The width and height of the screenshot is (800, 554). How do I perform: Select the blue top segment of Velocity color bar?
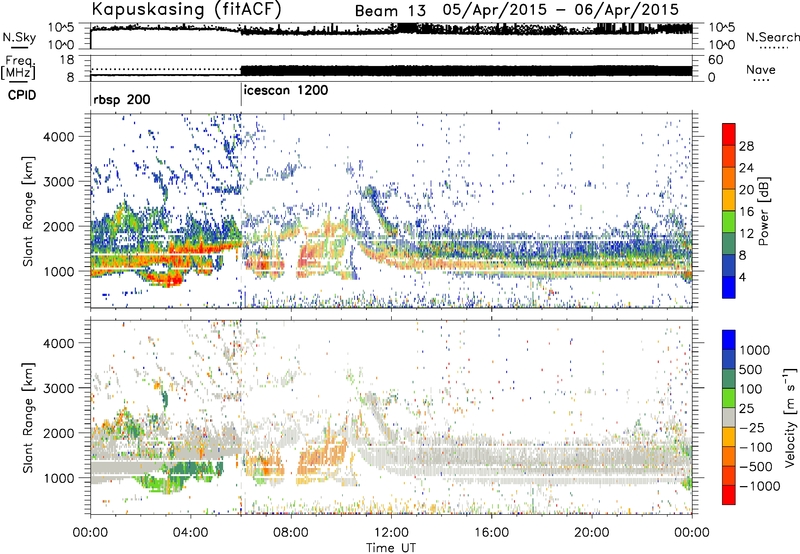(729, 340)
